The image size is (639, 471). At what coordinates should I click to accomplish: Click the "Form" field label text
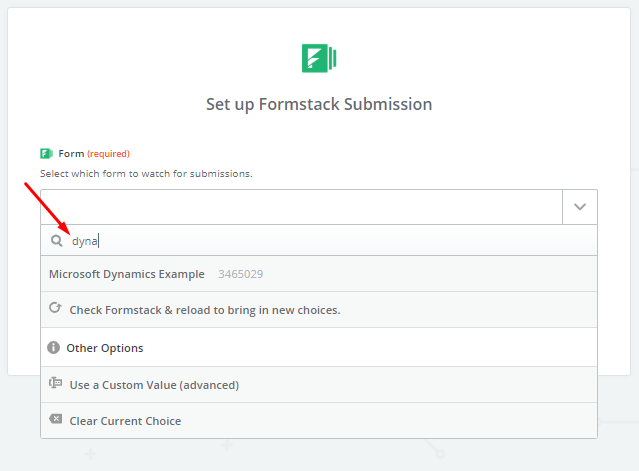tap(71, 153)
